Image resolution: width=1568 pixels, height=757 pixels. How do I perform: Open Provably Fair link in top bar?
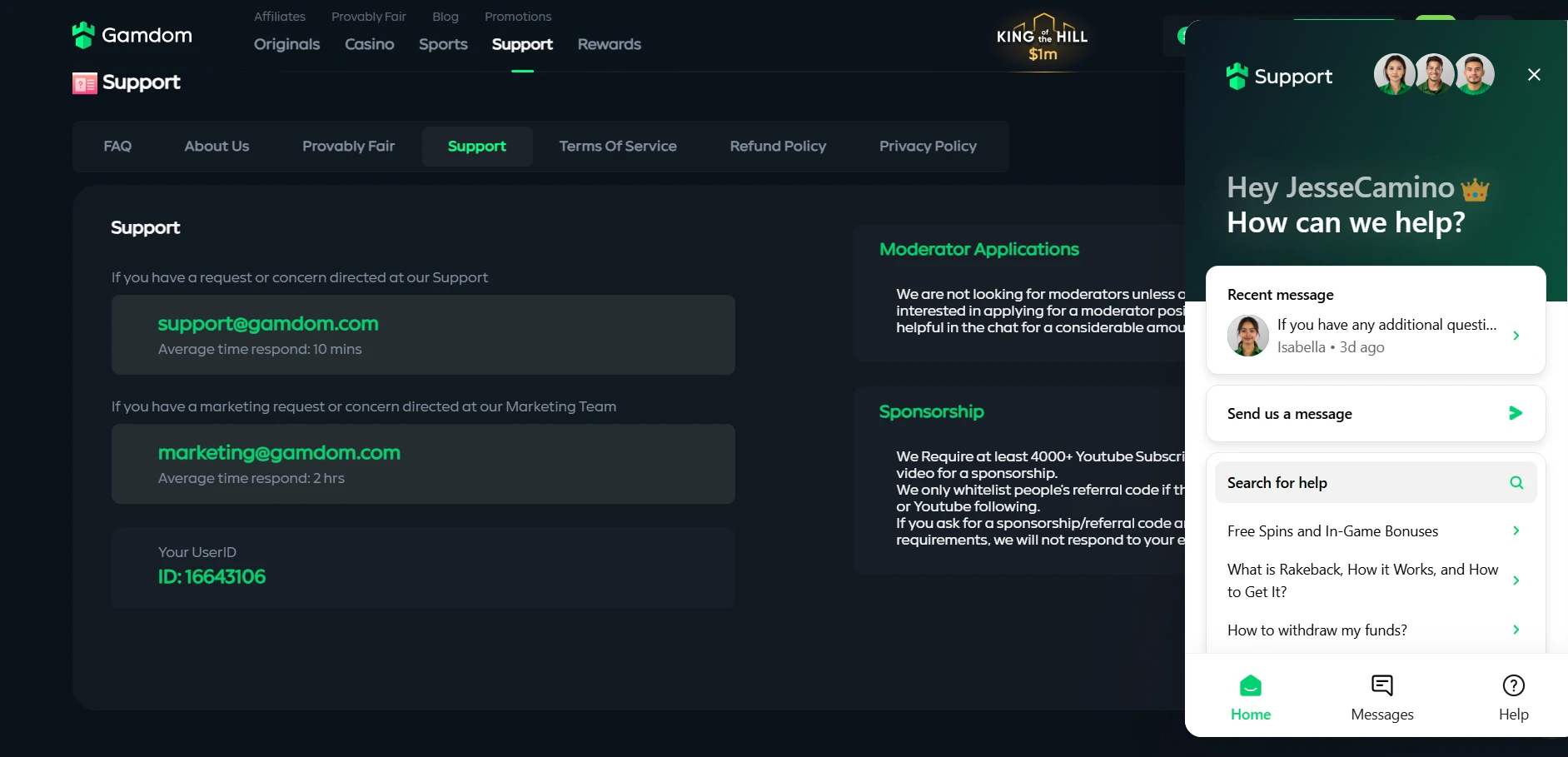[x=369, y=17]
